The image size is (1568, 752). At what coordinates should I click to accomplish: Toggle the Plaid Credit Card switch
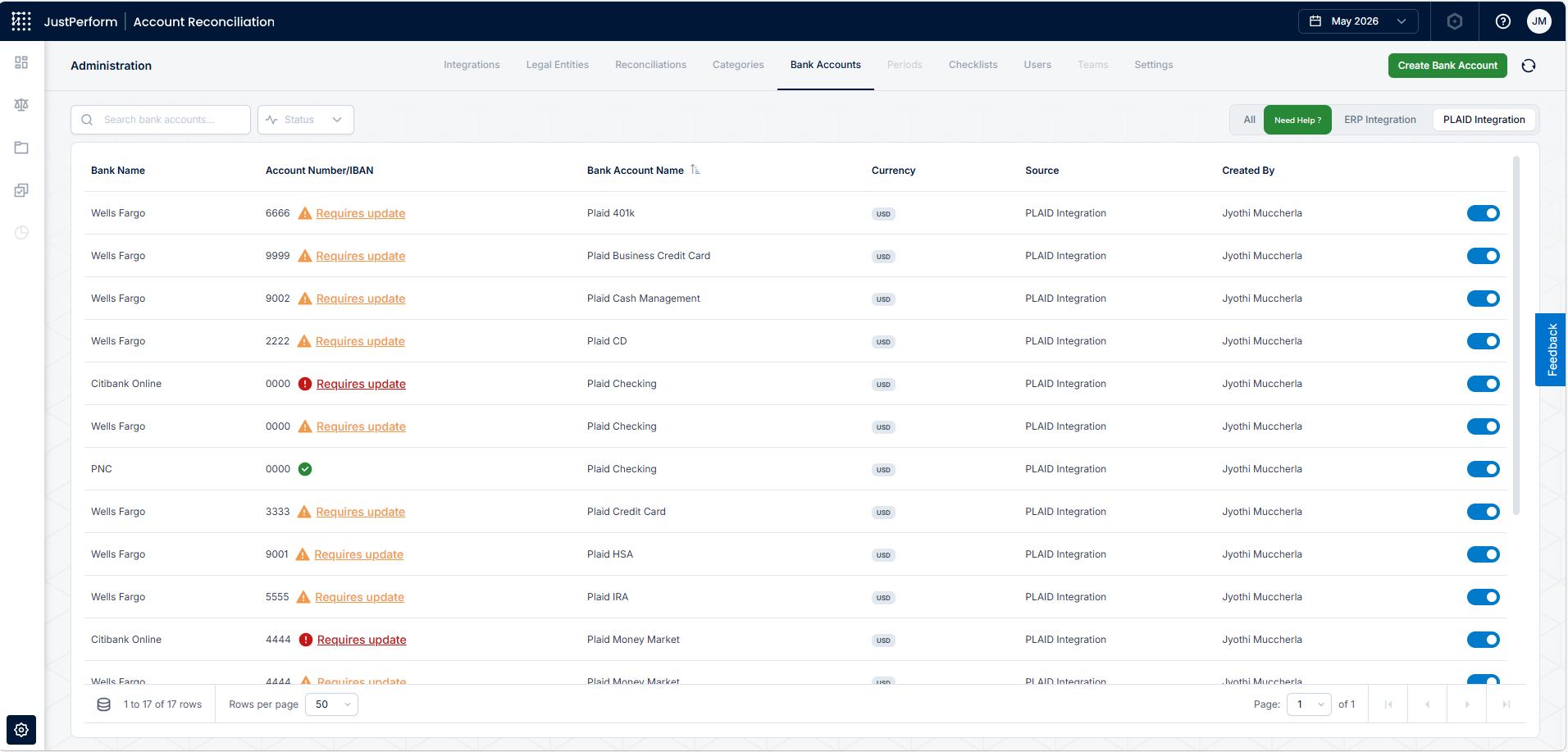(1484, 512)
